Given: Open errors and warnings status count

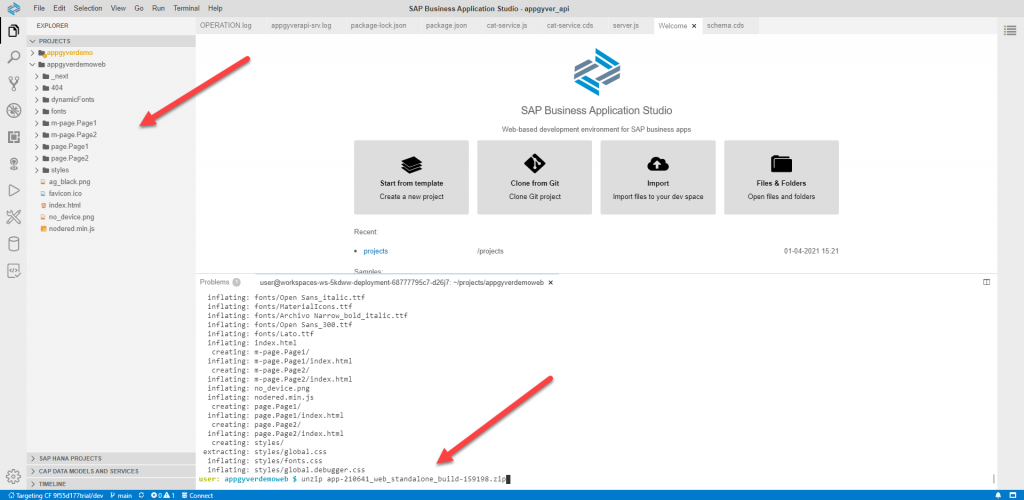Looking at the screenshot, I should click(x=162, y=495).
